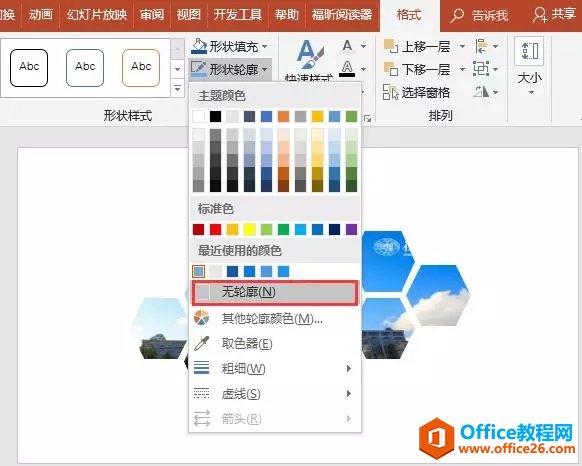The width and height of the screenshot is (582, 466).
Task: Select the left building hexagon picture
Action: tap(160, 328)
